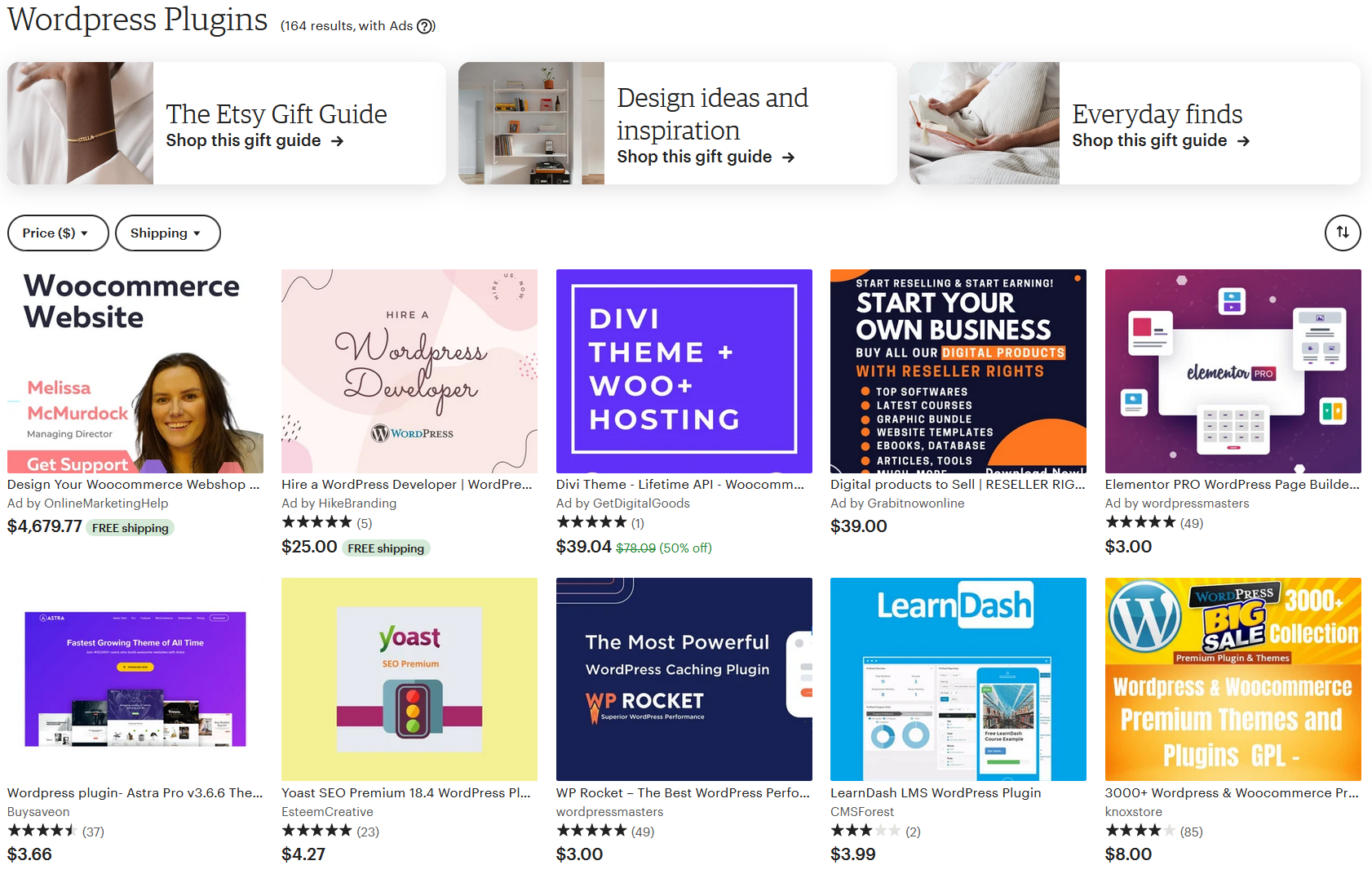Click Elementor listing star rating (49)
Viewport: 1372px width, 874px height.
click(1154, 522)
